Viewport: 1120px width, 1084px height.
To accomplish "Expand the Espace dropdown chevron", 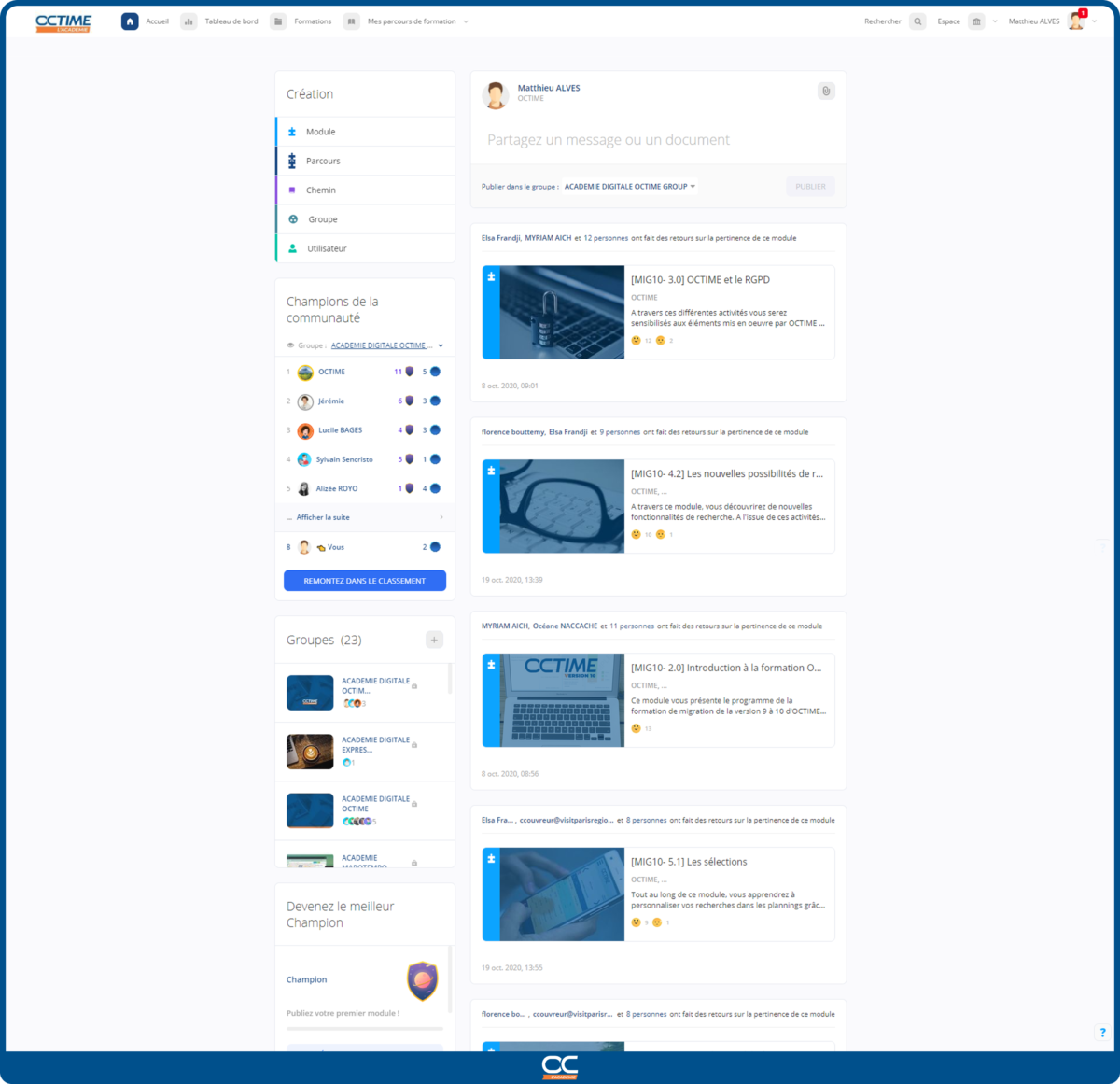I will pos(995,21).
